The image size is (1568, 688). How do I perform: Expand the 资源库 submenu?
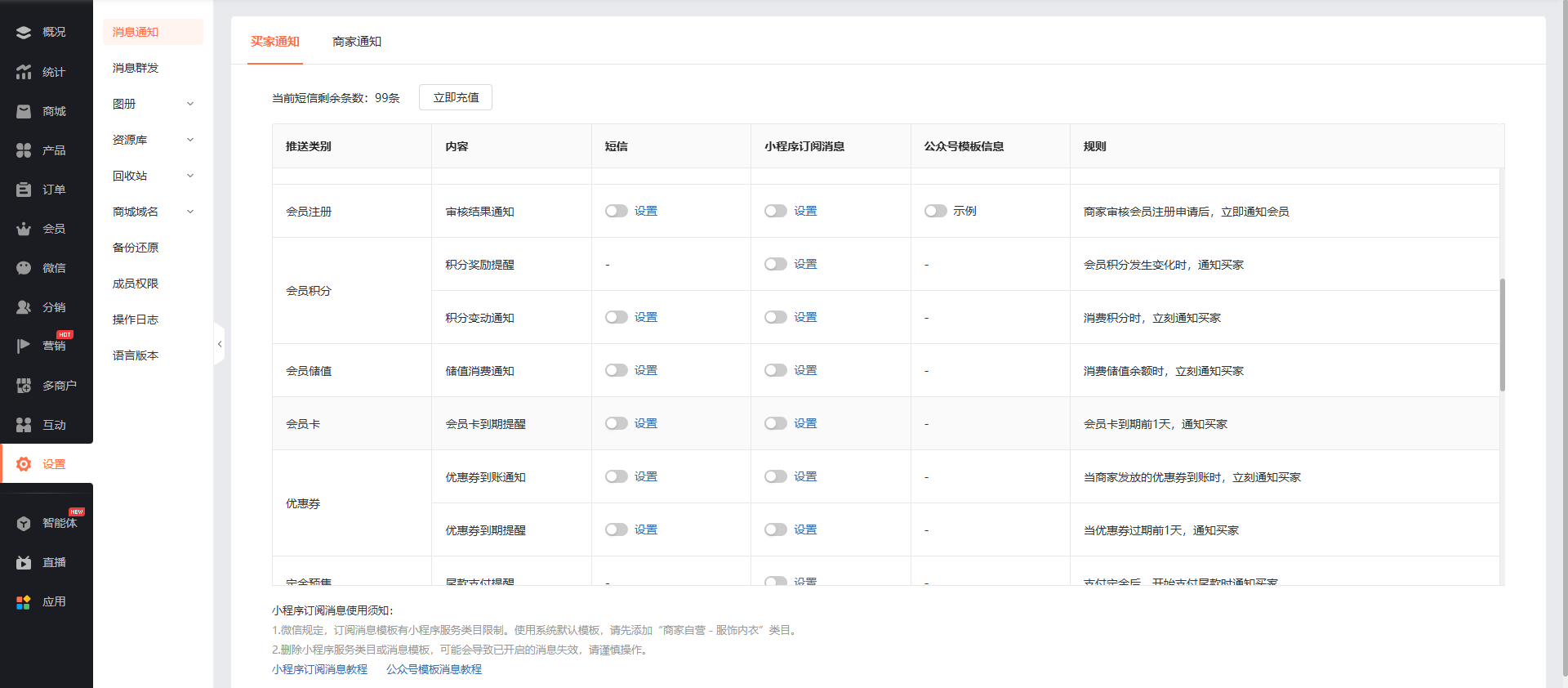coord(190,140)
